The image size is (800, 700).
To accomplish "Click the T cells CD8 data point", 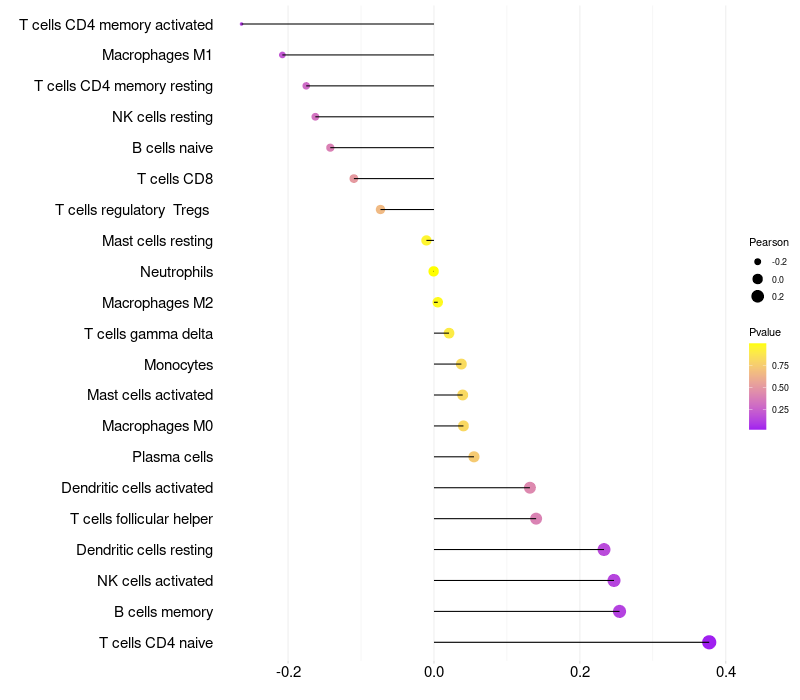I will click(354, 179).
